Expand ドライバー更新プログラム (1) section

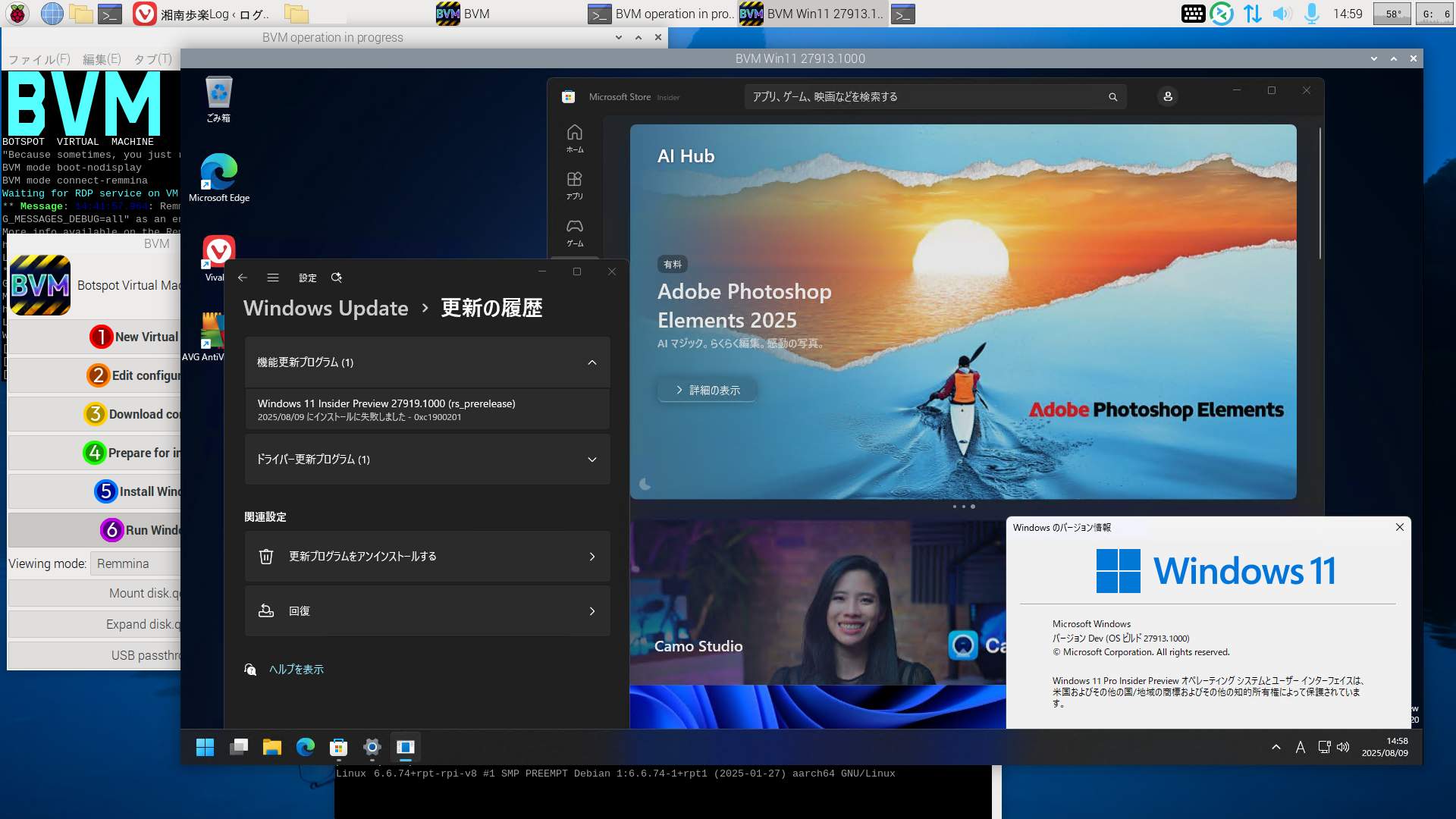click(x=428, y=460)
